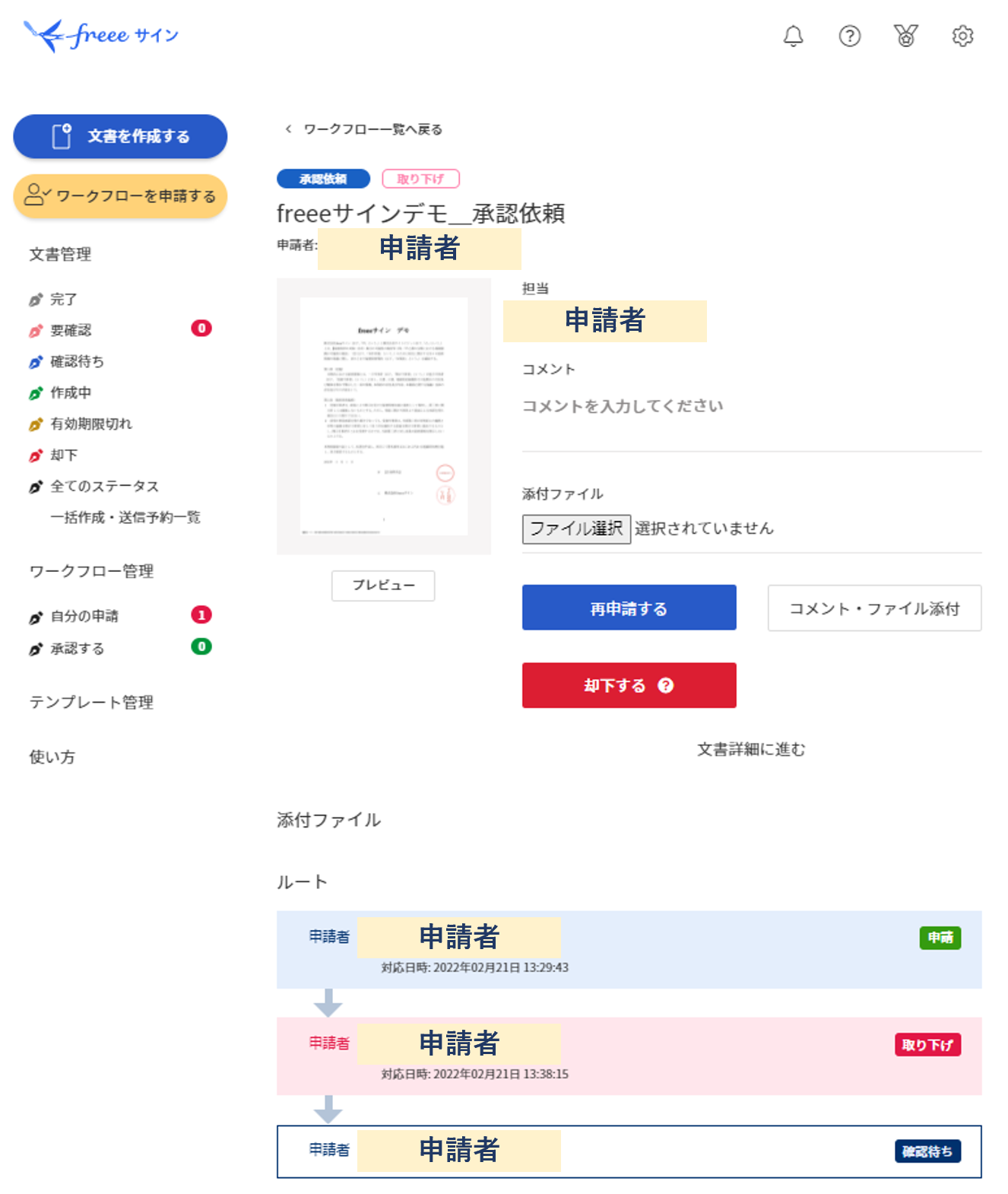Viewport: 1008px width, 1194px height.
Task: Click the ルート section heading
Action: tap(302, 882)
